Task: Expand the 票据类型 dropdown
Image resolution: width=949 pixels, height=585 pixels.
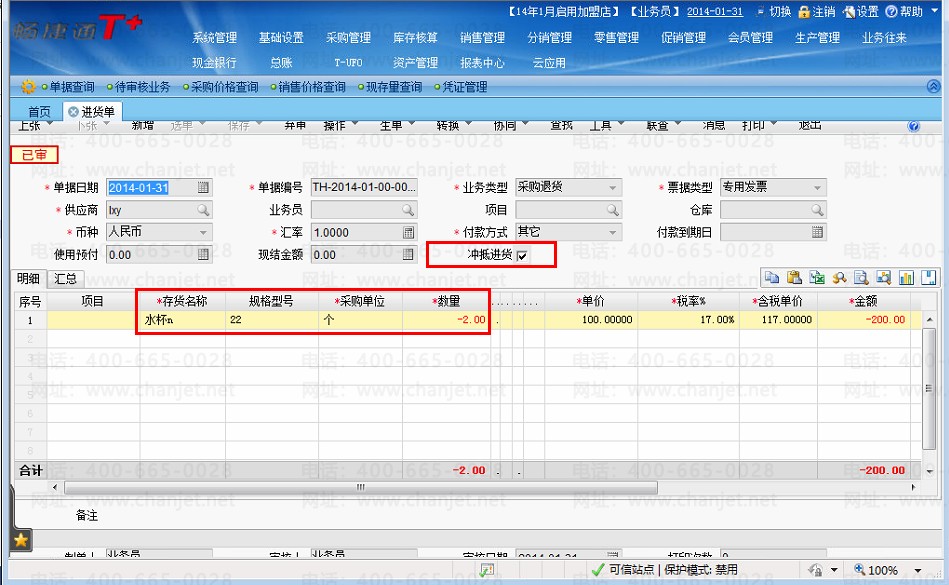Action: pyautogui.click(x=817, y=188)
